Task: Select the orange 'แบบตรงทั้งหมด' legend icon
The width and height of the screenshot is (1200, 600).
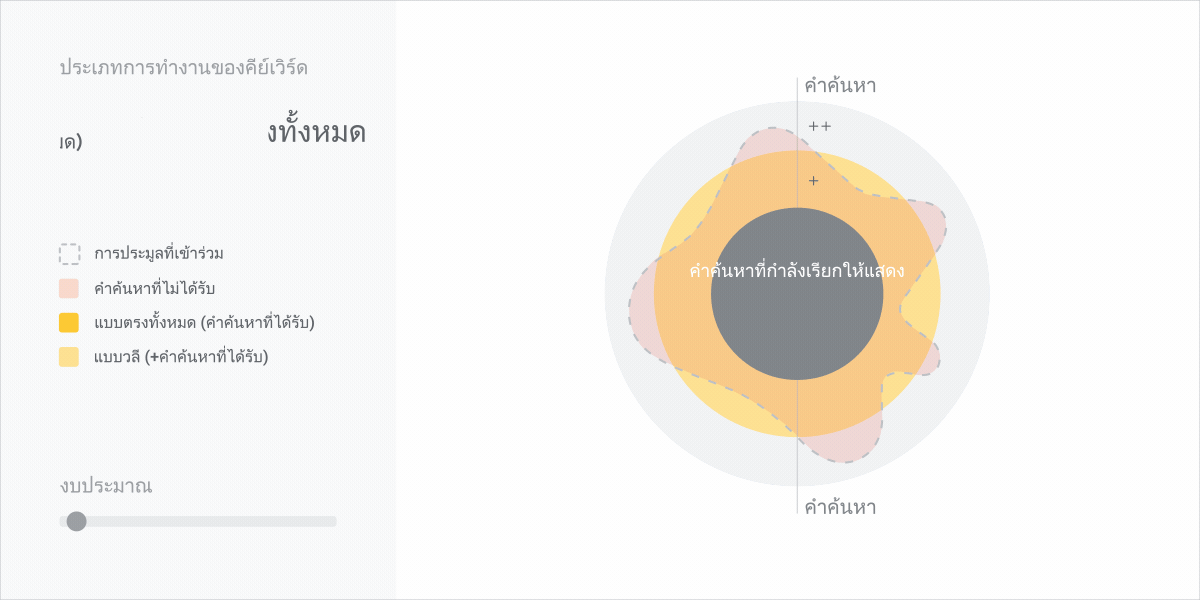Action: 69,322
